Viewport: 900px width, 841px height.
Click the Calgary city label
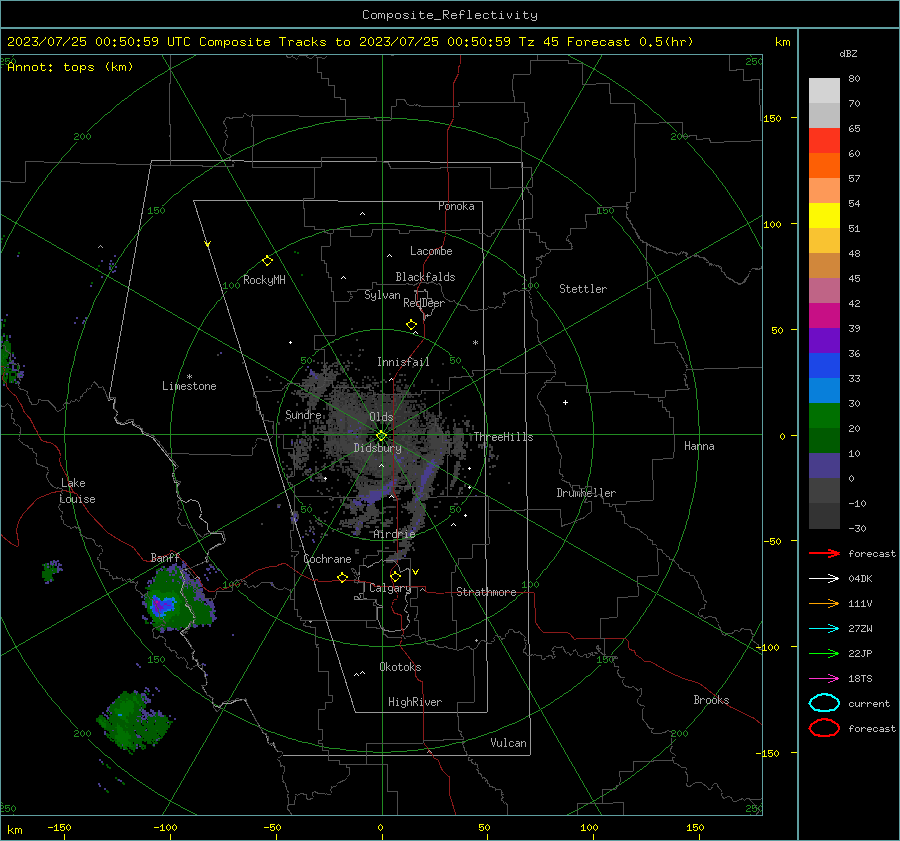click(390, 588)
